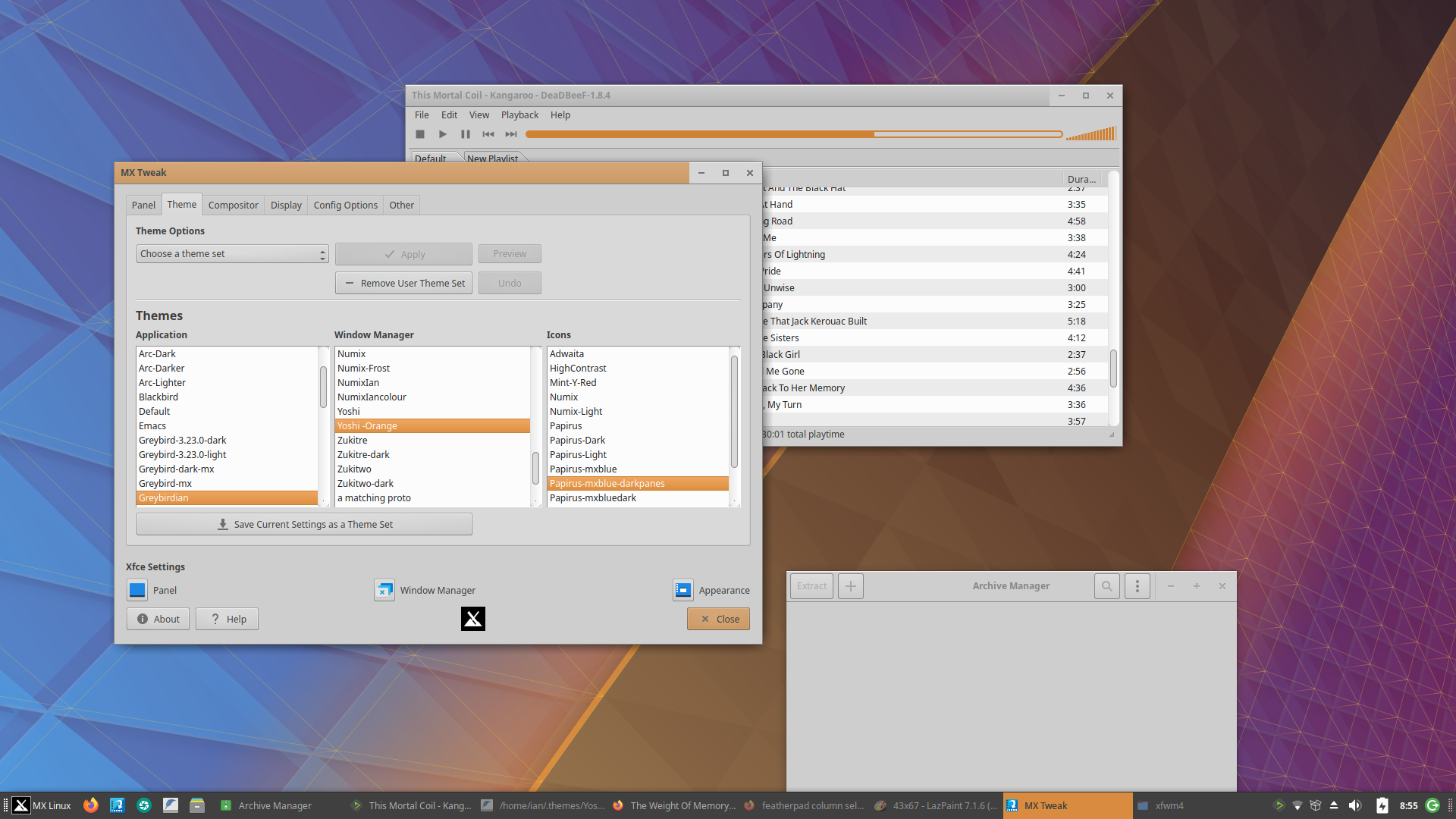
Task: Click the green aperture launcher icon
Action: pos(144,805)
